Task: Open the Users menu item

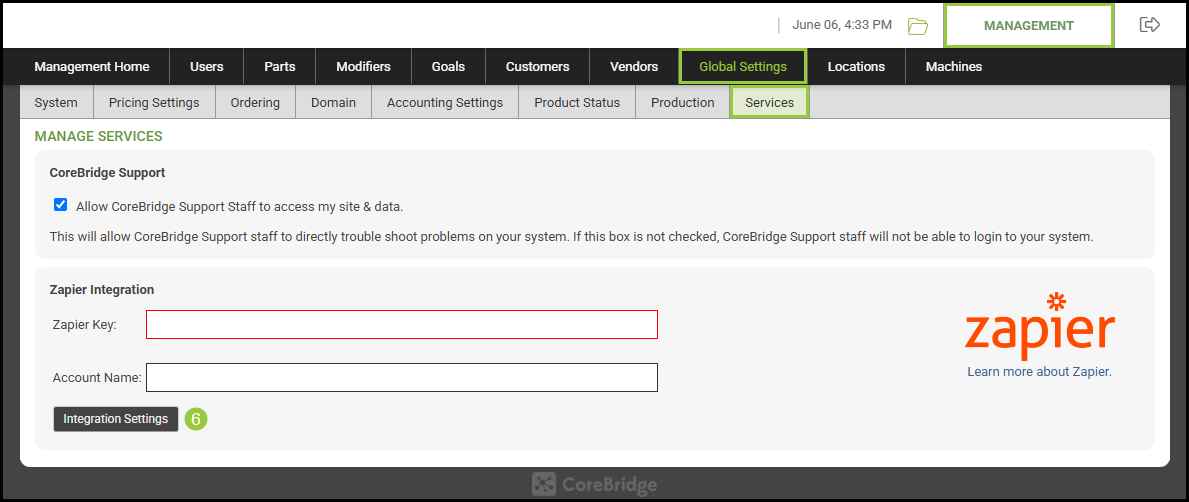Action: click(x=206, y=67)
